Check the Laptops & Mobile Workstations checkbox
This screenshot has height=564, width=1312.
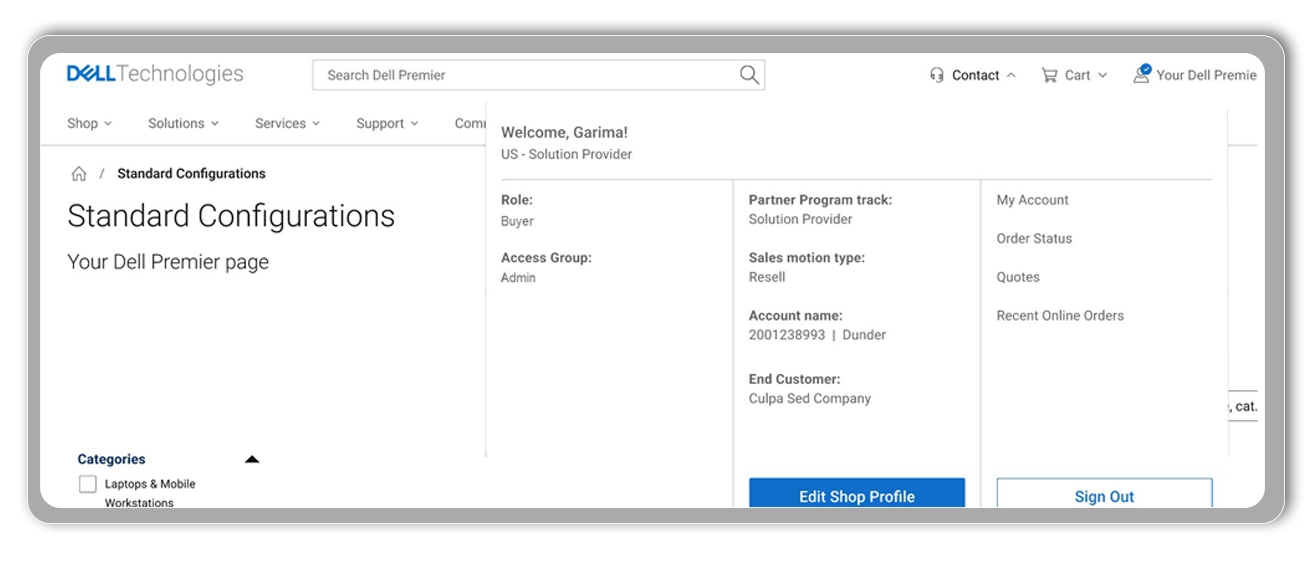tap(88, 484)
